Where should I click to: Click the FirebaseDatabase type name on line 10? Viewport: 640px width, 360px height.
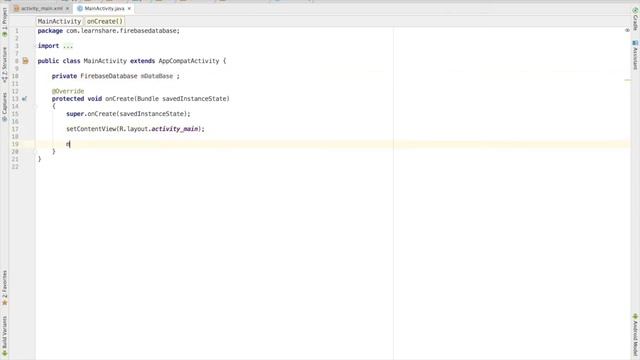[109, 76]
